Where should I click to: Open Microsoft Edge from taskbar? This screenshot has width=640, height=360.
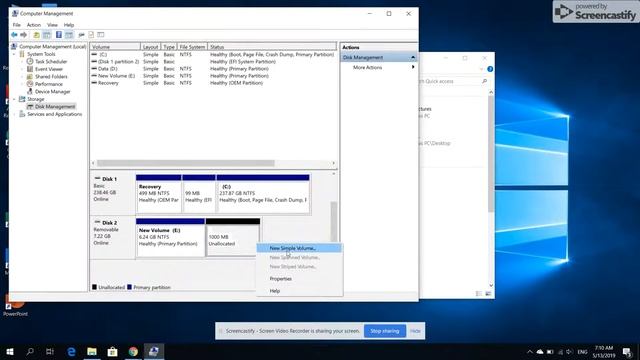[71, 351]
